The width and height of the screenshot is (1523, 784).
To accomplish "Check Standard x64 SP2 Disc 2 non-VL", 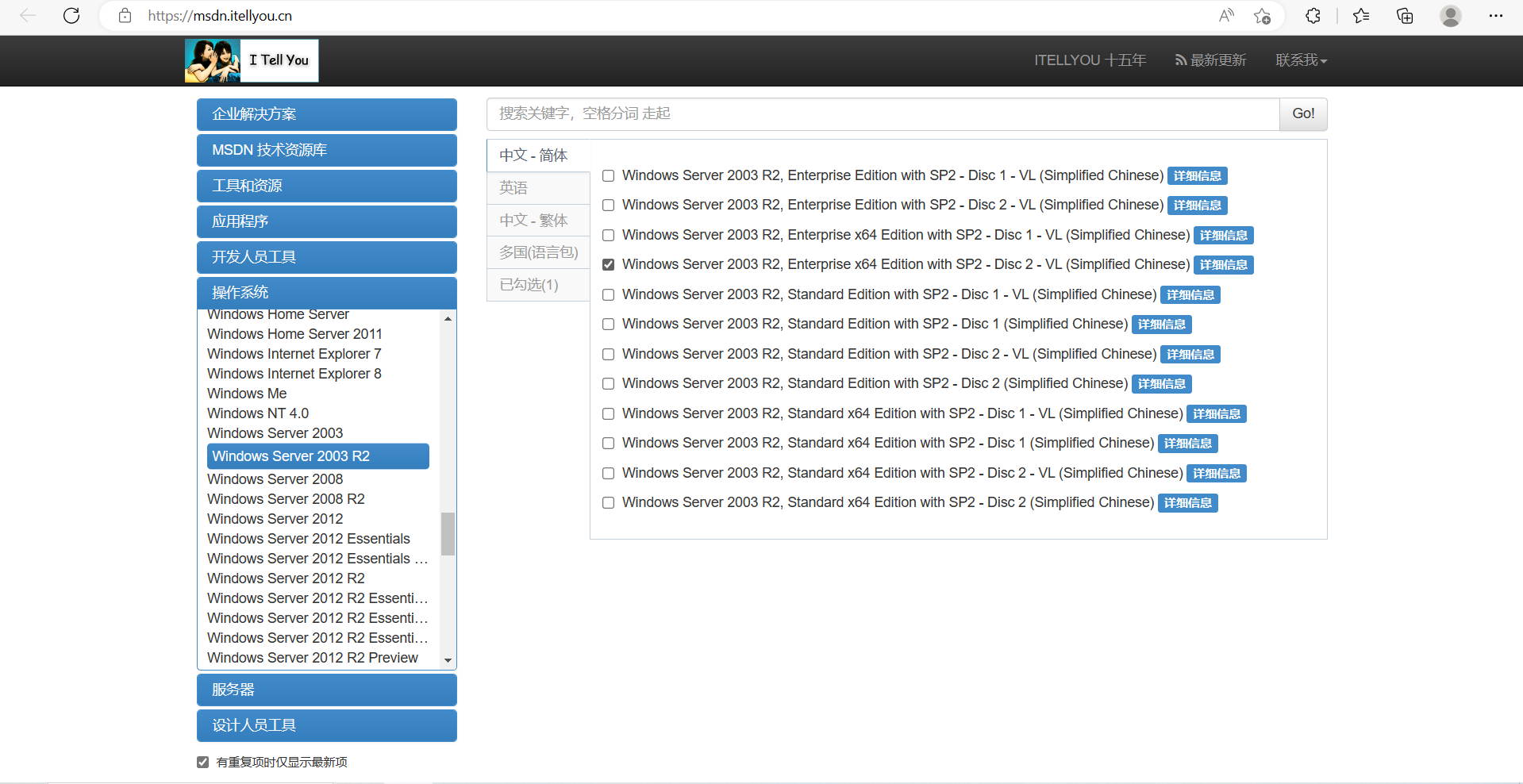I will [x=609, y=503].
